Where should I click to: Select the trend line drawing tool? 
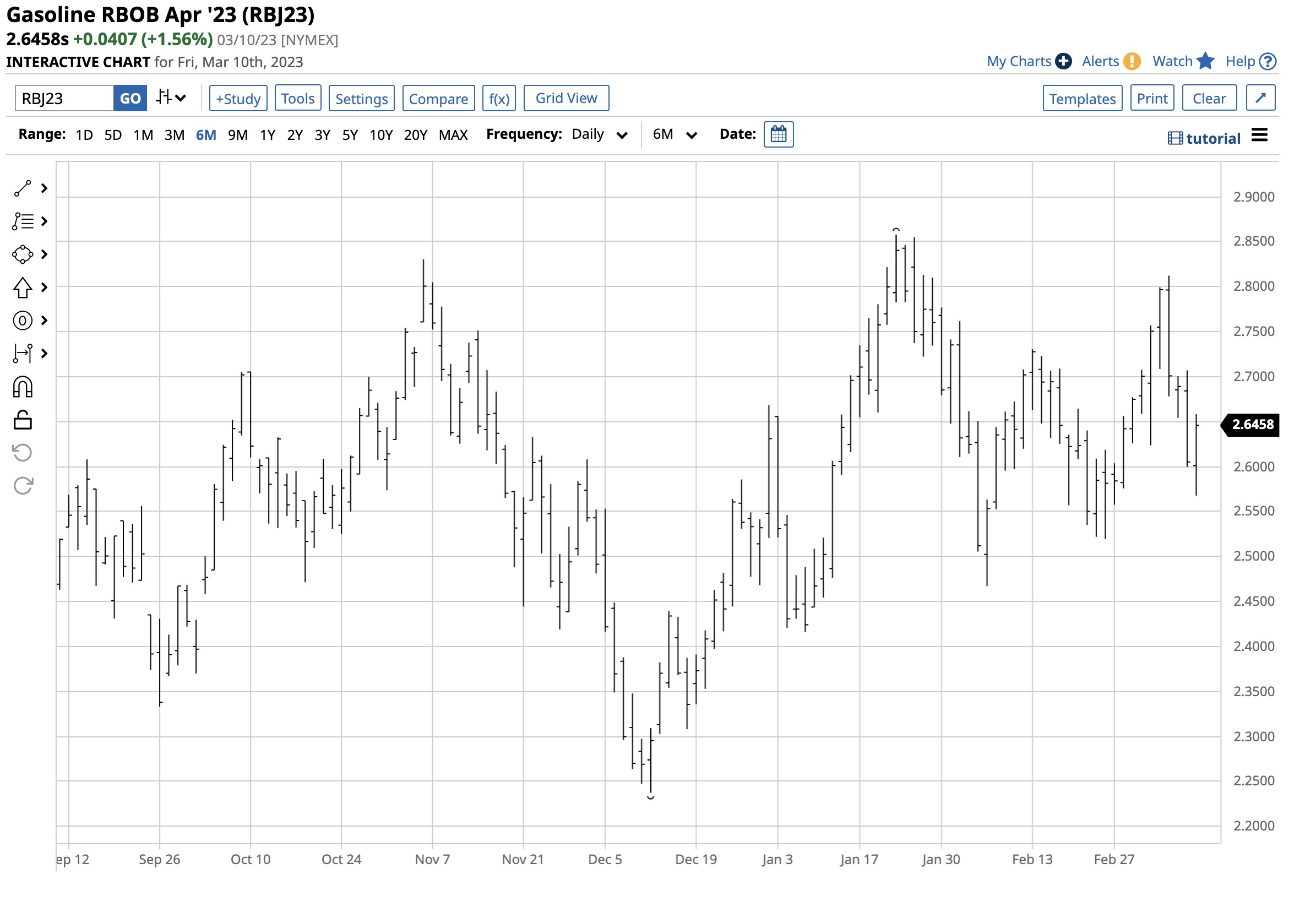(23, 187)
